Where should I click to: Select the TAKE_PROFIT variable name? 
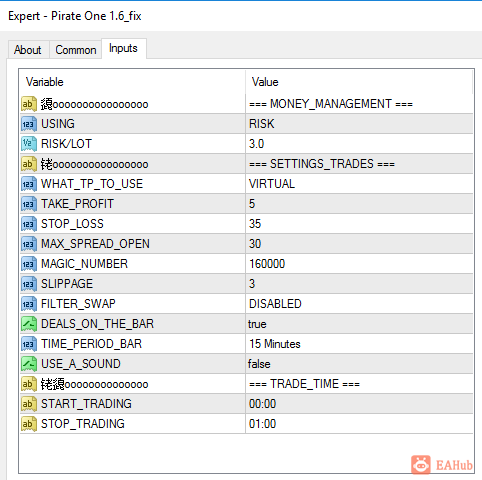point(77,204)
